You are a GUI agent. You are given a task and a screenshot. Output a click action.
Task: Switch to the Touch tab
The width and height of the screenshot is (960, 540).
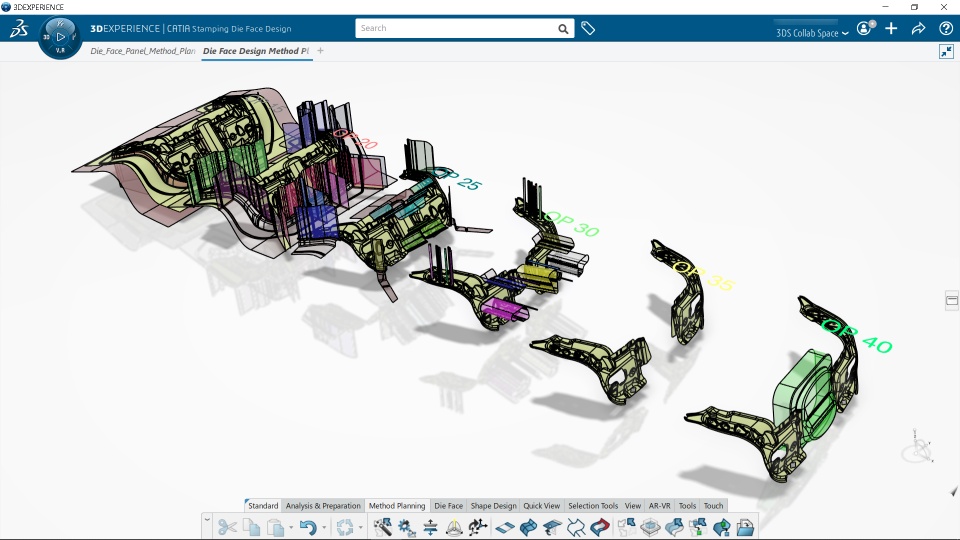pyautogui.click(x=713, y=506)
